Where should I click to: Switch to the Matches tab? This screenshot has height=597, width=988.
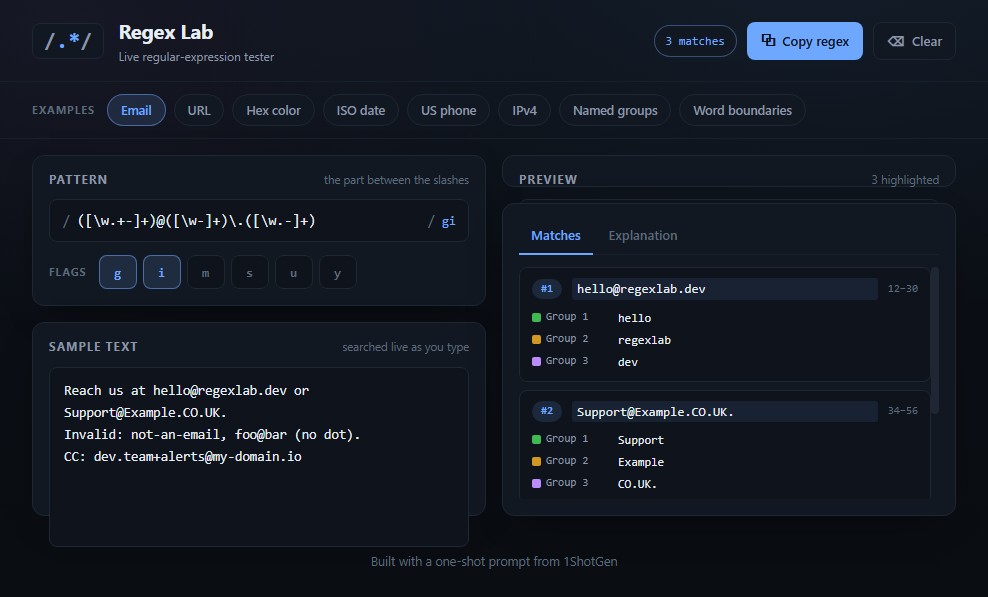[x=556, y=236]
